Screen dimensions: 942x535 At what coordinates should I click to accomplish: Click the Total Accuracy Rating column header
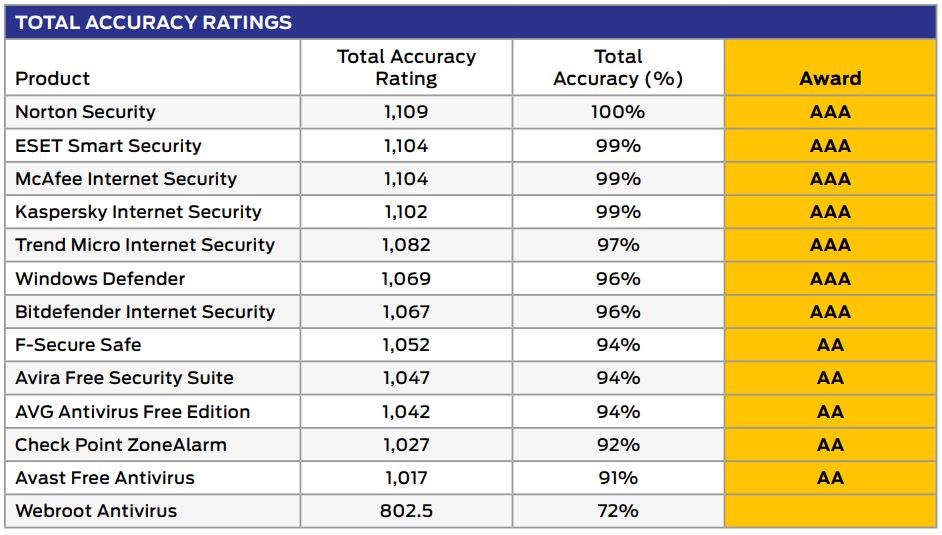(406, 67)
